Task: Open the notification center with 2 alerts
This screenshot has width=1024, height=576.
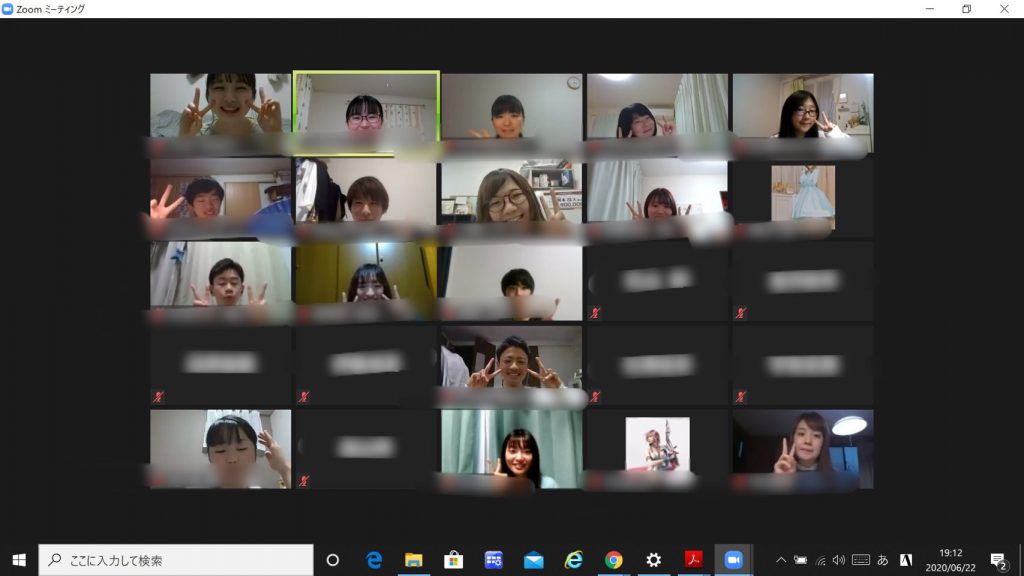Action: click(998, 560)
